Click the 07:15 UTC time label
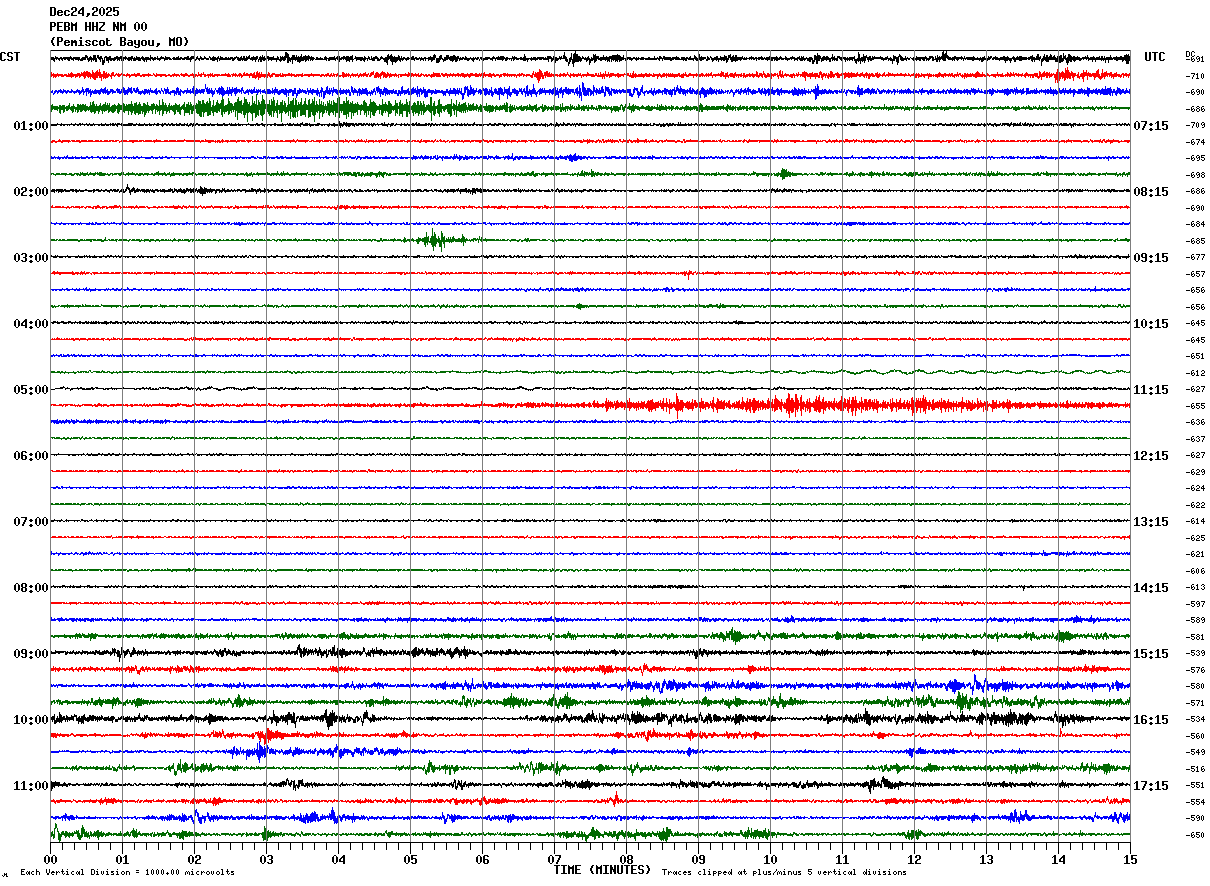This screenshot has width=1210, height=886. (1151, 126)
